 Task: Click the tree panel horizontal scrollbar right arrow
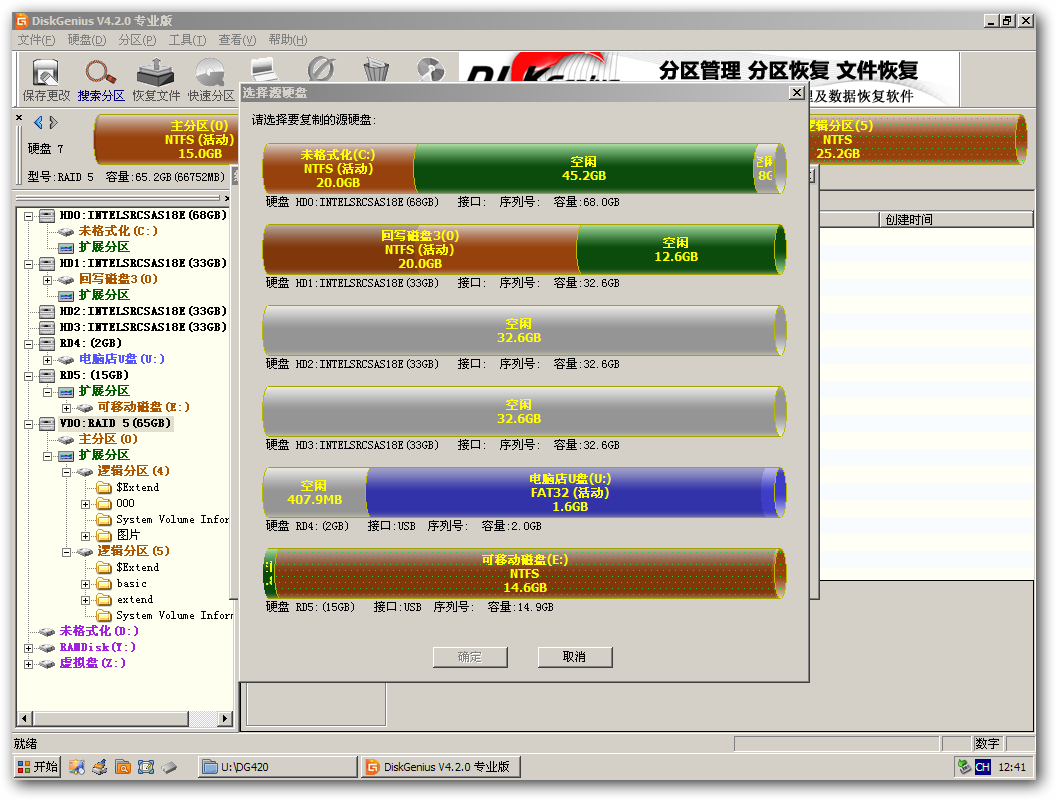pos(225,719)
